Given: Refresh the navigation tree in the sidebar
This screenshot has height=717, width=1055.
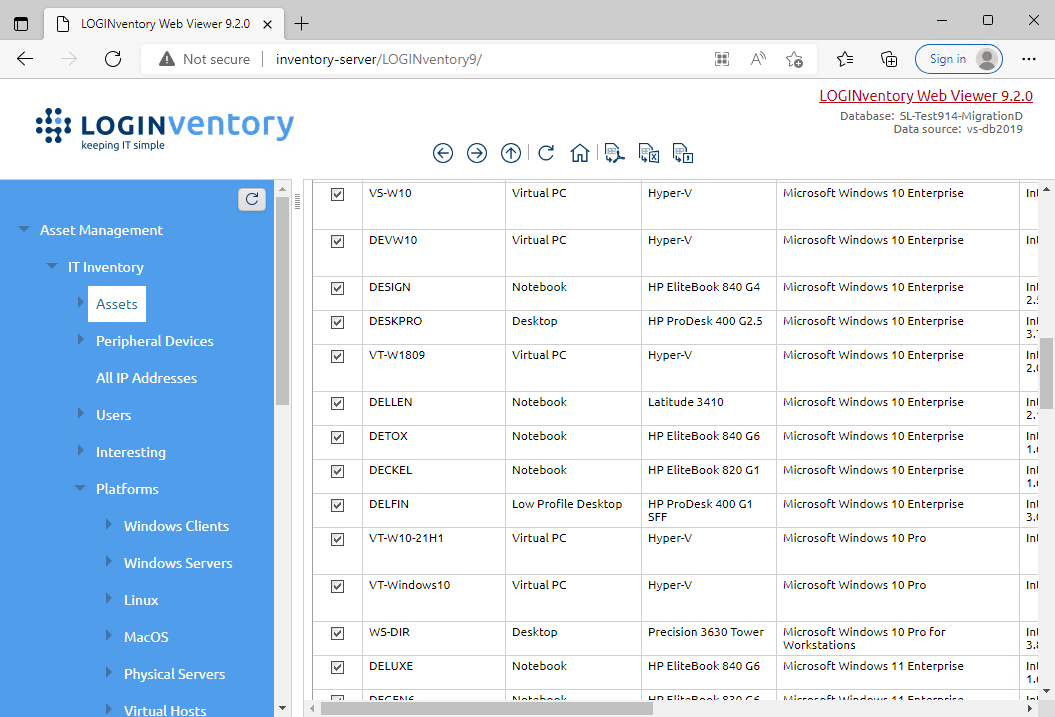Looking at the screenshot, I should (252, 199).
